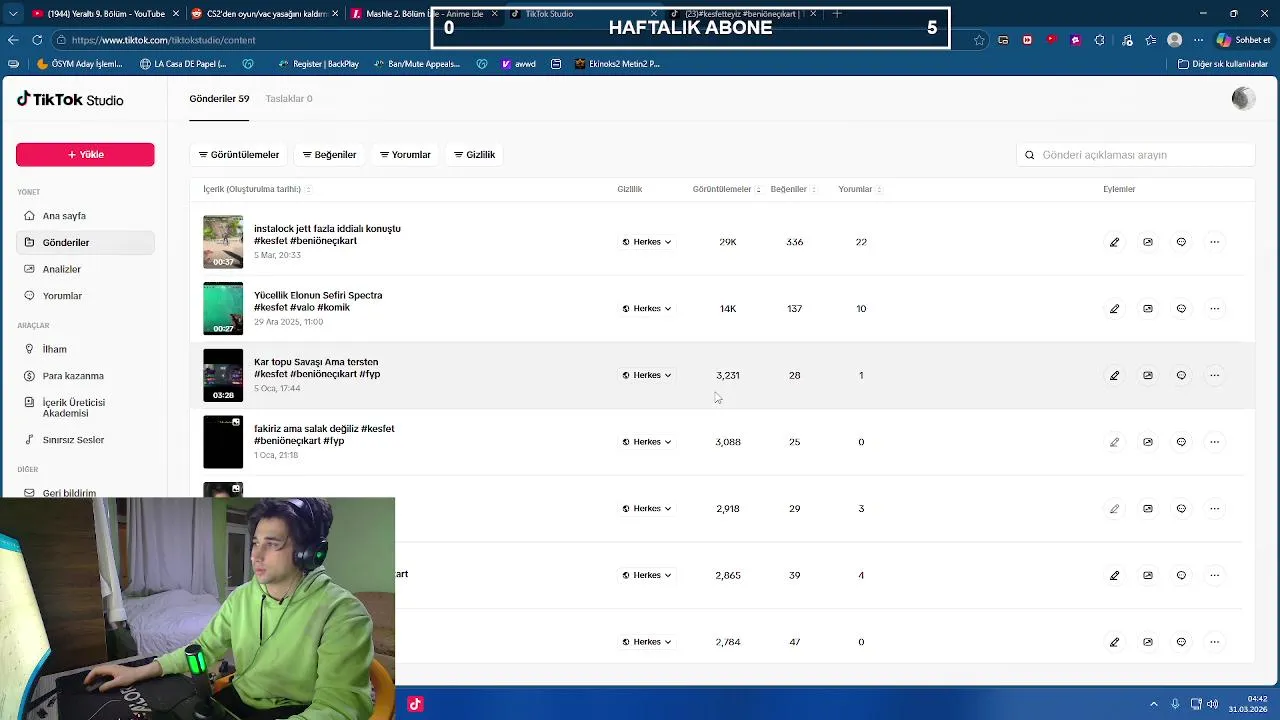Viewport: 1280px width, 720px height.
Task: Switch to the Gönderiler 59 tab
Action: point(219,99)
